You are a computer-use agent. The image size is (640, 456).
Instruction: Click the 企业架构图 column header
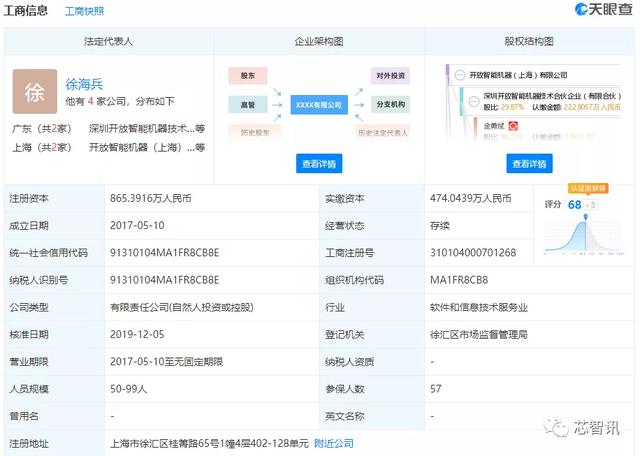(319, 41)
